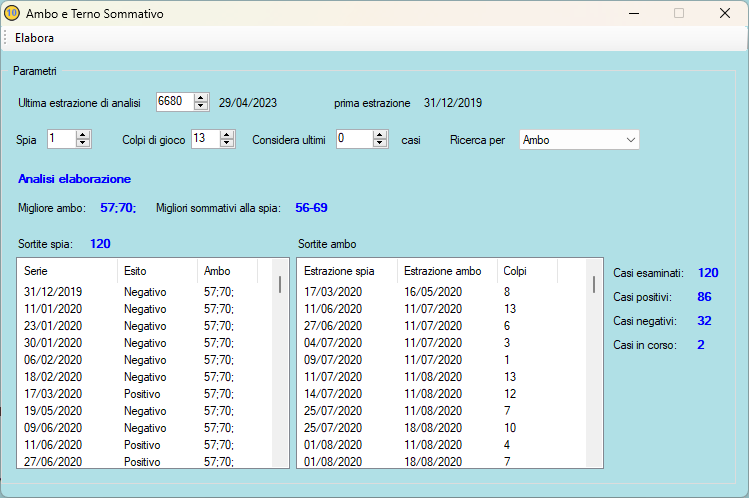Screen dimensions: 749x498
Task: Decrease Considera ultimi value with down arrow
Action: tap(380, 143)
